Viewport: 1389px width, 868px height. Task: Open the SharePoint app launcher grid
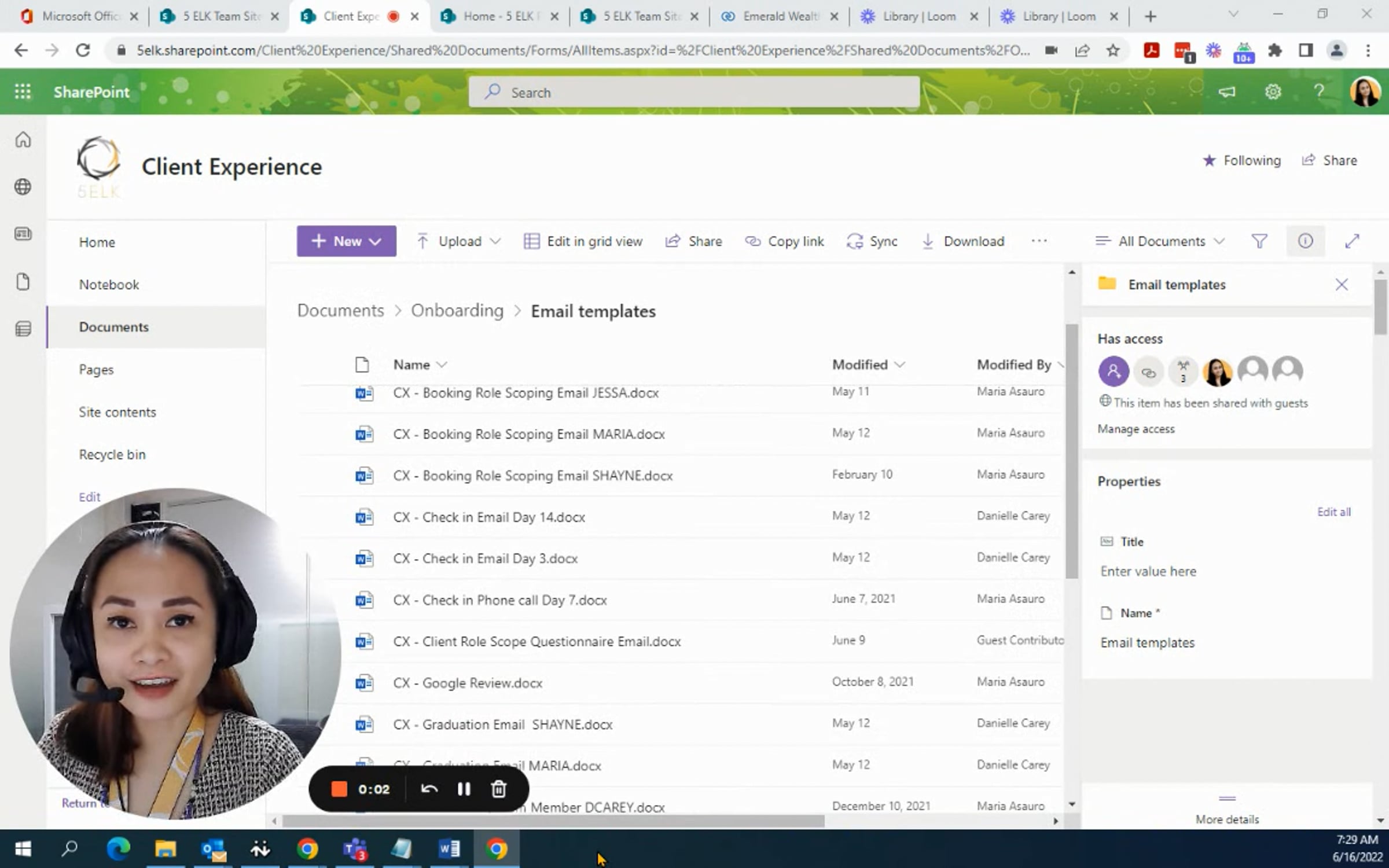(x=23, y=91)
